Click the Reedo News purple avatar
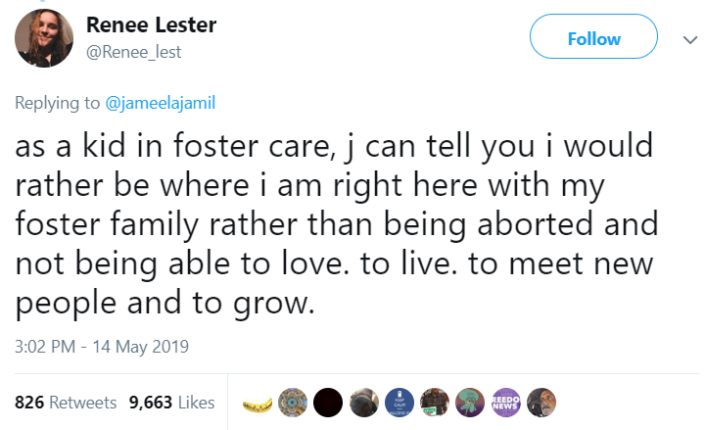This screenshot has width=705, height=430. (x=506, y=402)
